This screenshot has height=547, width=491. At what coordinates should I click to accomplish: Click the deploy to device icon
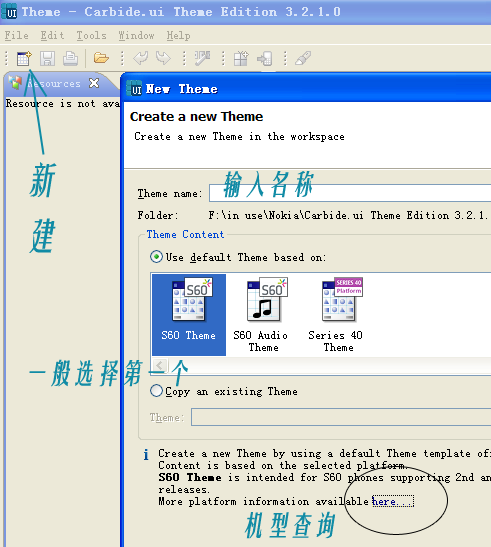click(x=265, y=58)
